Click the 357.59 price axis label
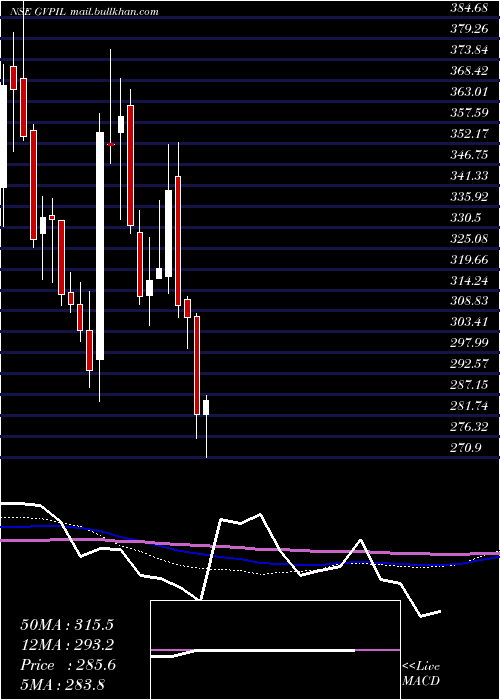The height and width of the screenshot is (700, 500). (470, 112)
